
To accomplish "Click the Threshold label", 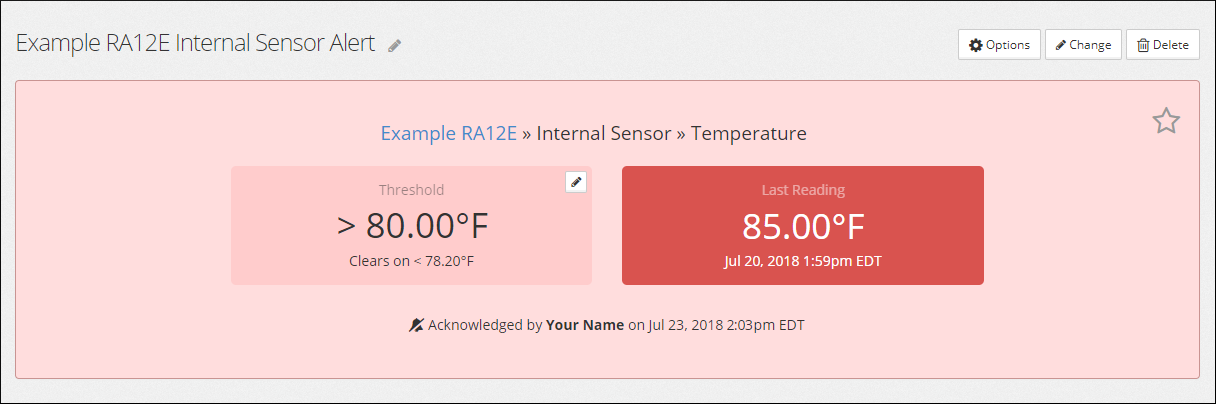I will pyautogui.click(x=411, y=190).
